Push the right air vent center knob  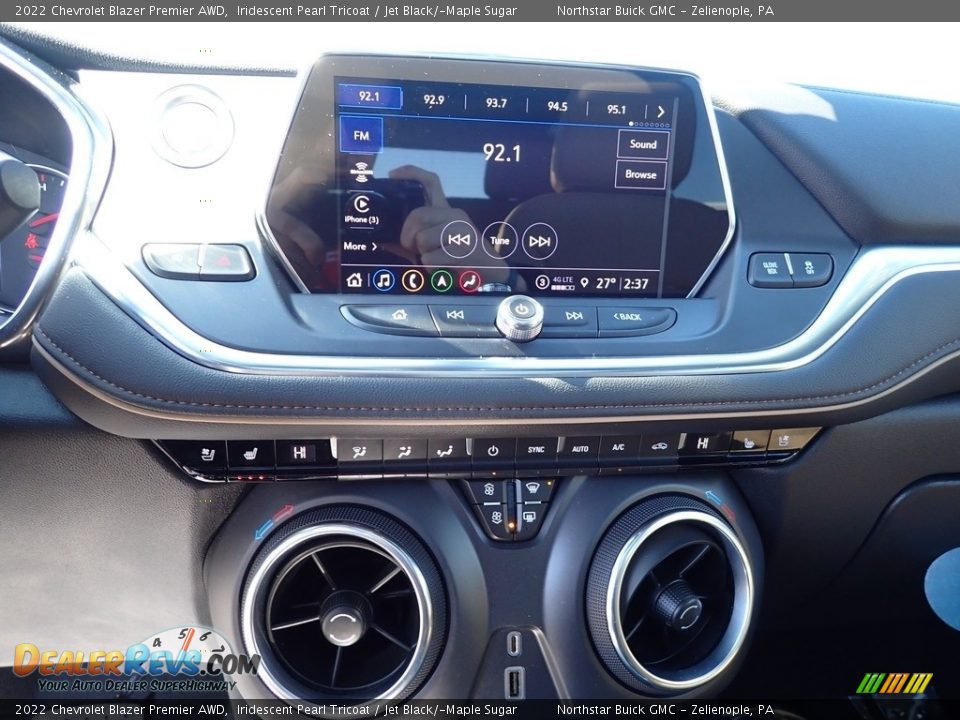680,604
